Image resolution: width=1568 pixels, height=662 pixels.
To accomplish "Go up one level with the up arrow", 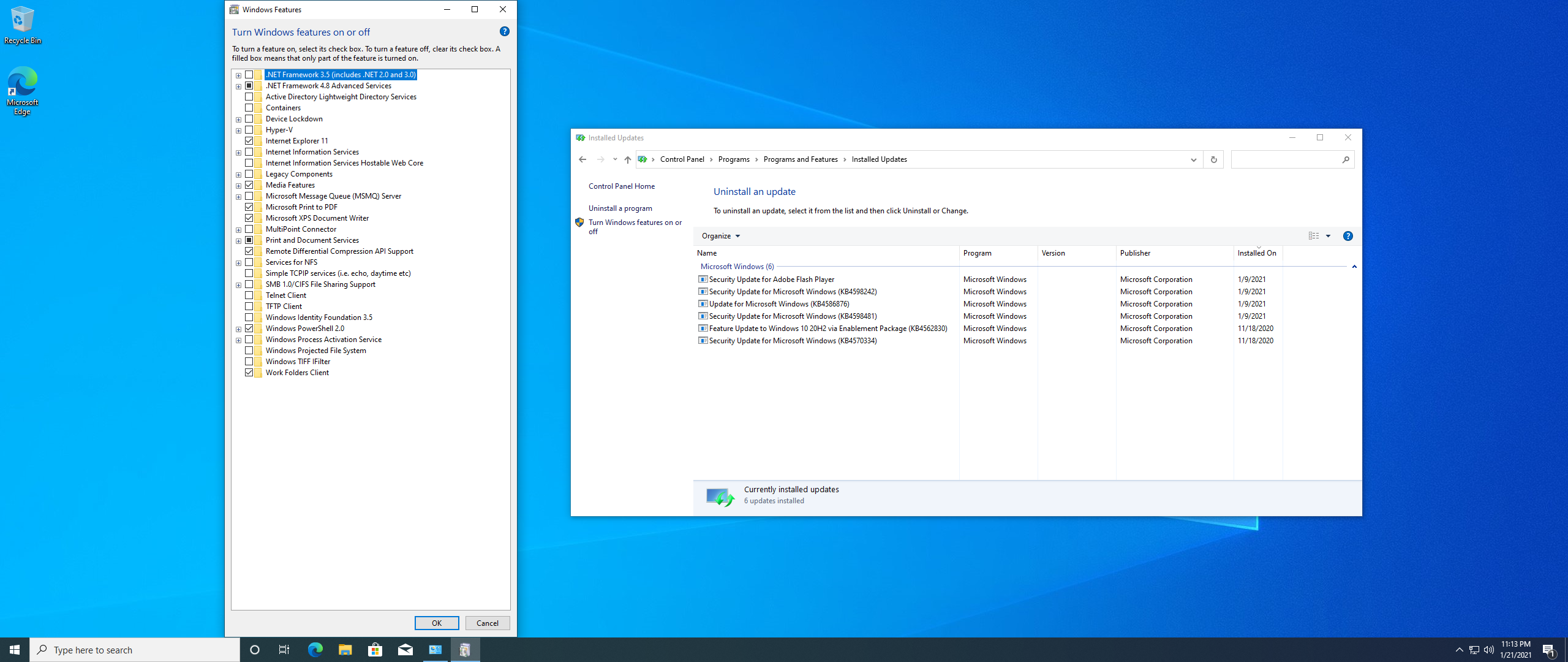I will click(x=627, y=159).
